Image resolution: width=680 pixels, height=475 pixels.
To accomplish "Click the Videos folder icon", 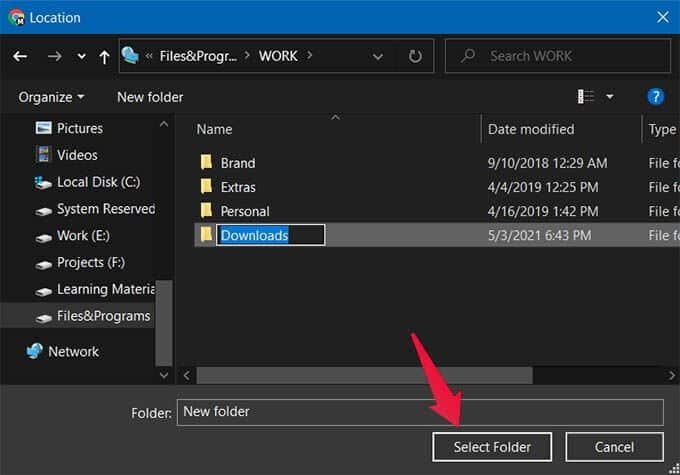I will (x=43, y=154).
